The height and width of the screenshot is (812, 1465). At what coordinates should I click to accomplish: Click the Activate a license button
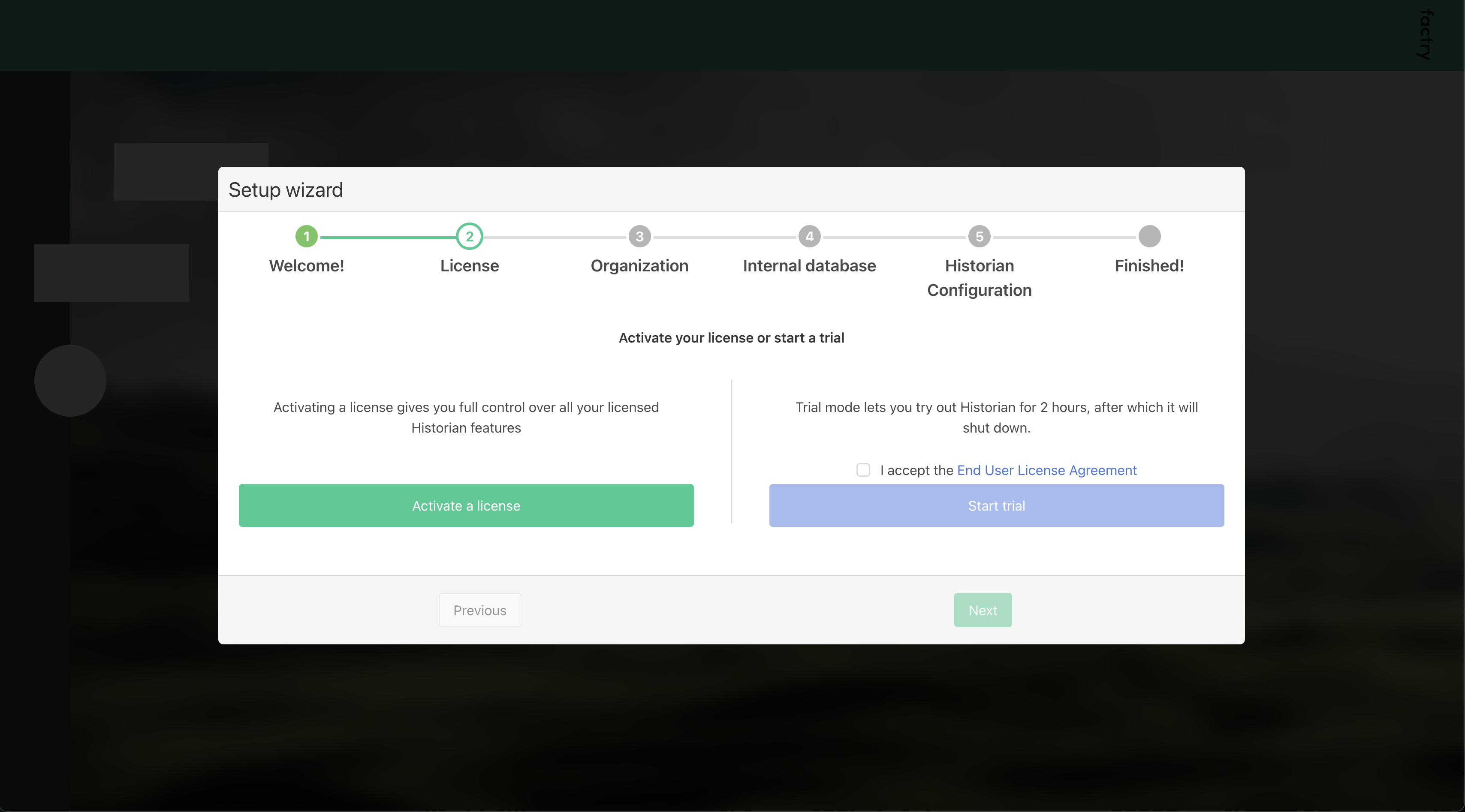point(466,505)
